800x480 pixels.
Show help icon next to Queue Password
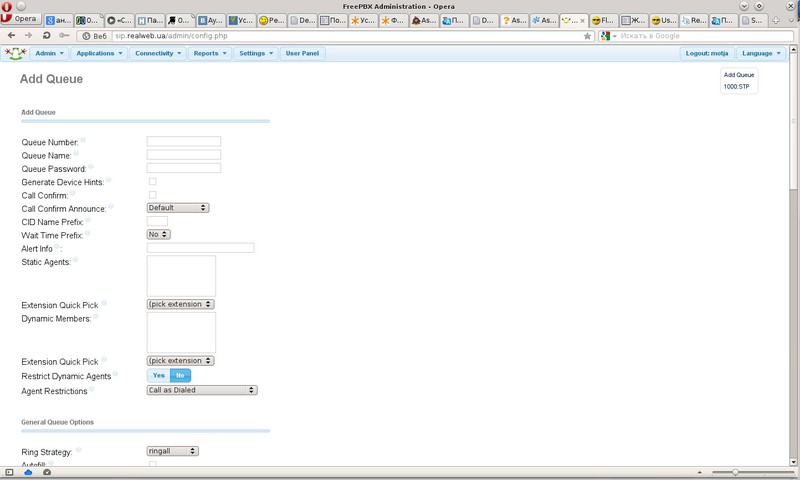[x=91, y=166]
